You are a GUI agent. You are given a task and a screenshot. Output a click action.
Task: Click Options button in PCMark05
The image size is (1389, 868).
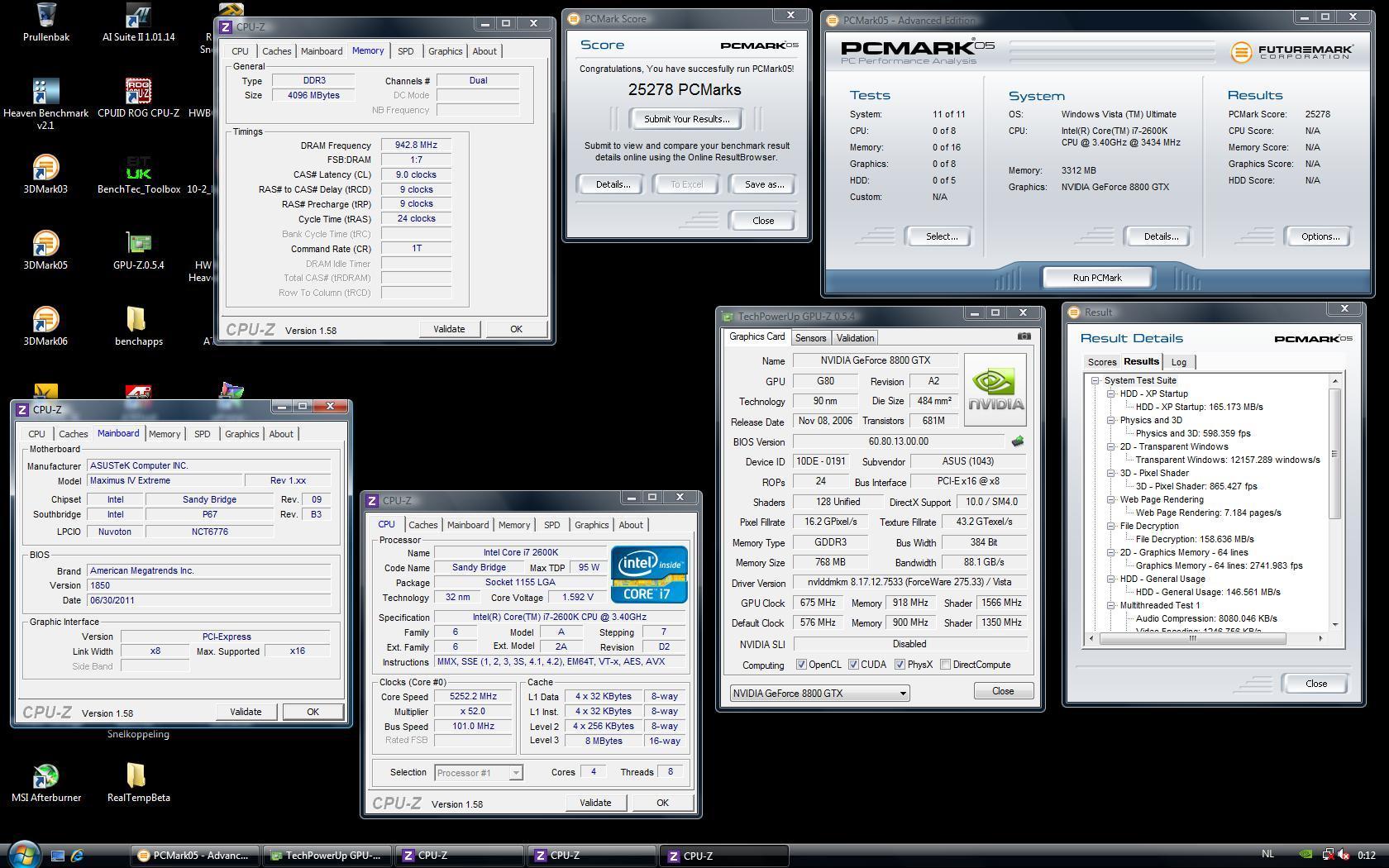pos(1320,236)
